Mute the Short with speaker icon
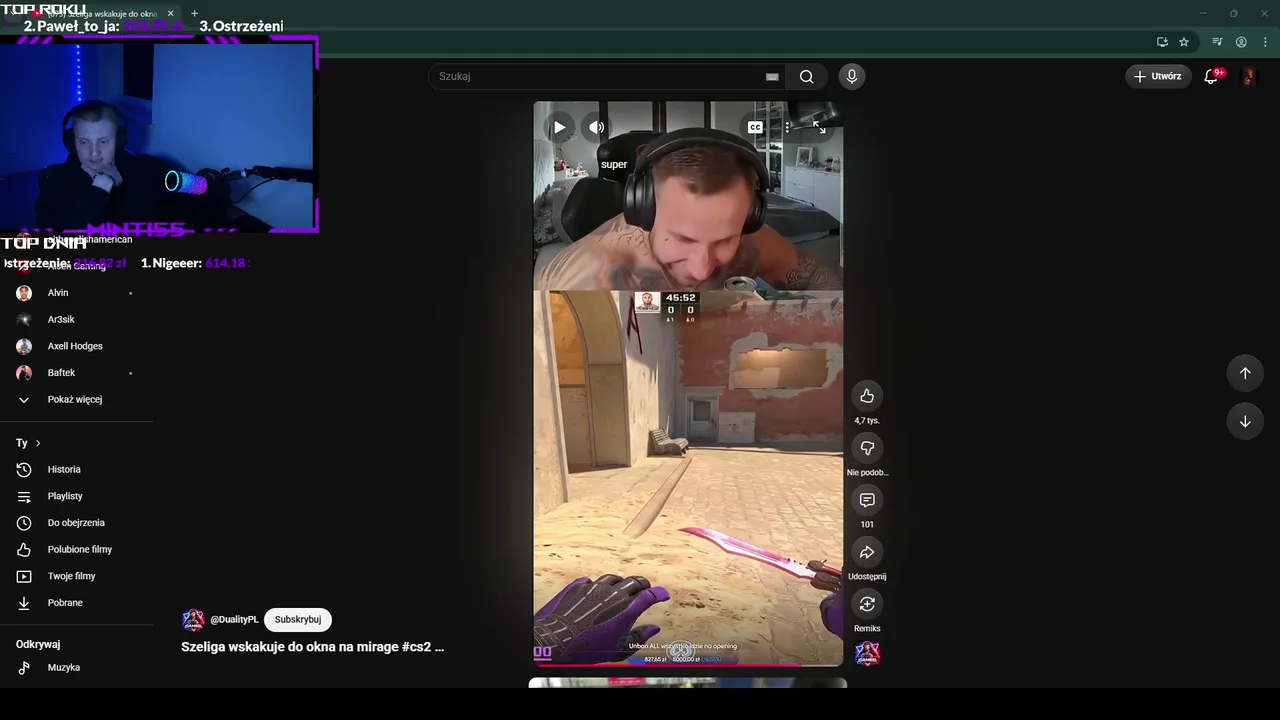 (x=597, y=127)
